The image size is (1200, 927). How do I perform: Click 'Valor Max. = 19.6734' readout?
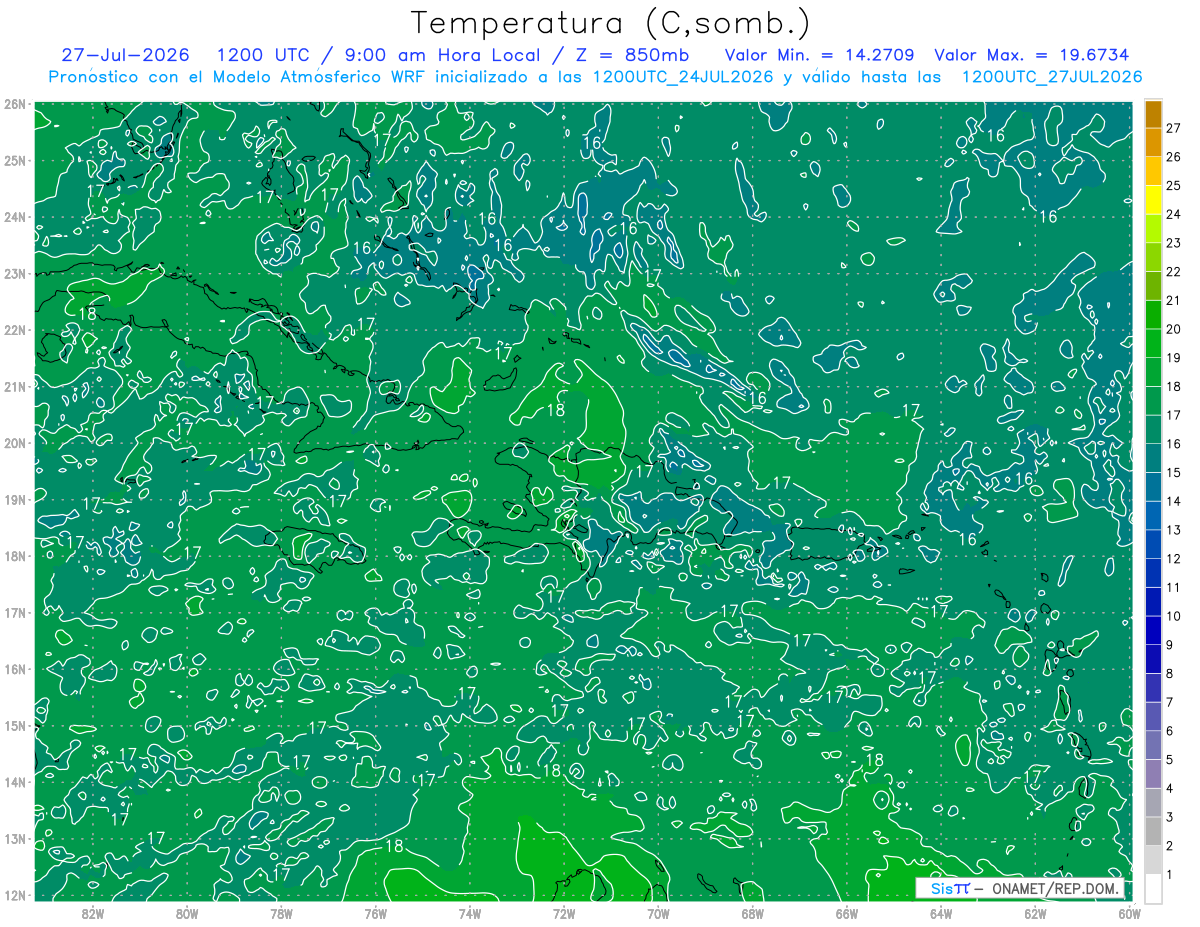coord(1033,55)
